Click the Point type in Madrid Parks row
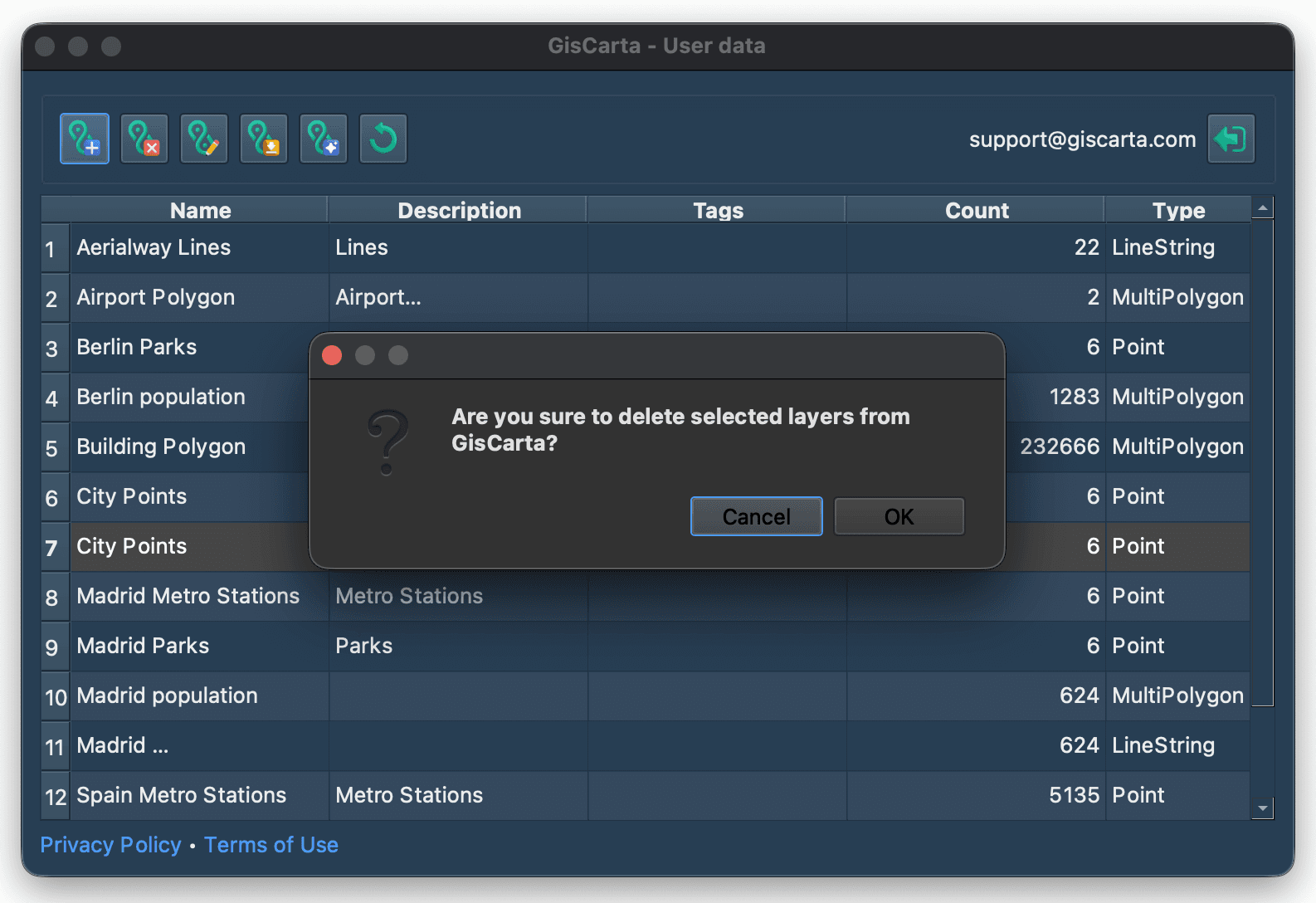 (x=1138, y=646)
